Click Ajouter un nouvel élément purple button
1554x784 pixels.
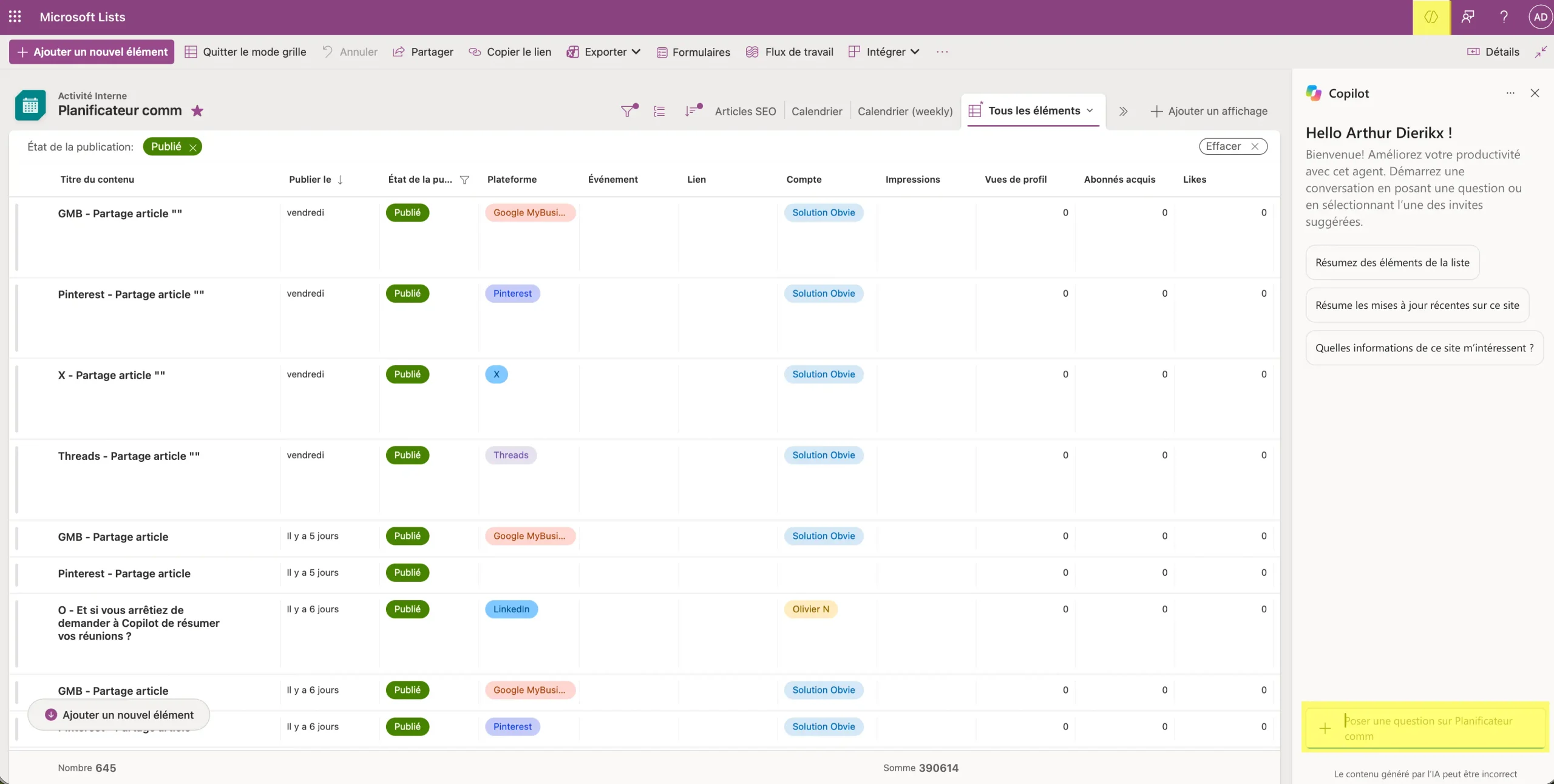pyautogui.click(x=92, y=52)
